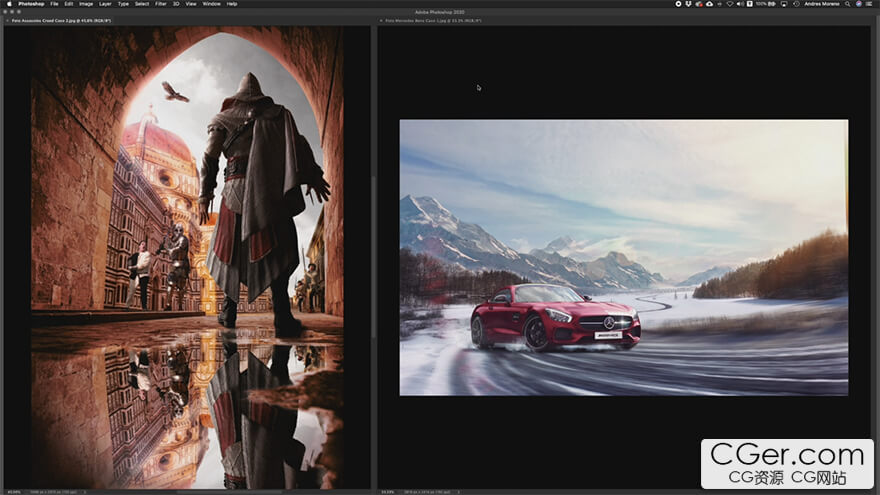Open the Edit menu
Image resolution: width=880 pixels, height=495 pixels.
click(68, 4)
